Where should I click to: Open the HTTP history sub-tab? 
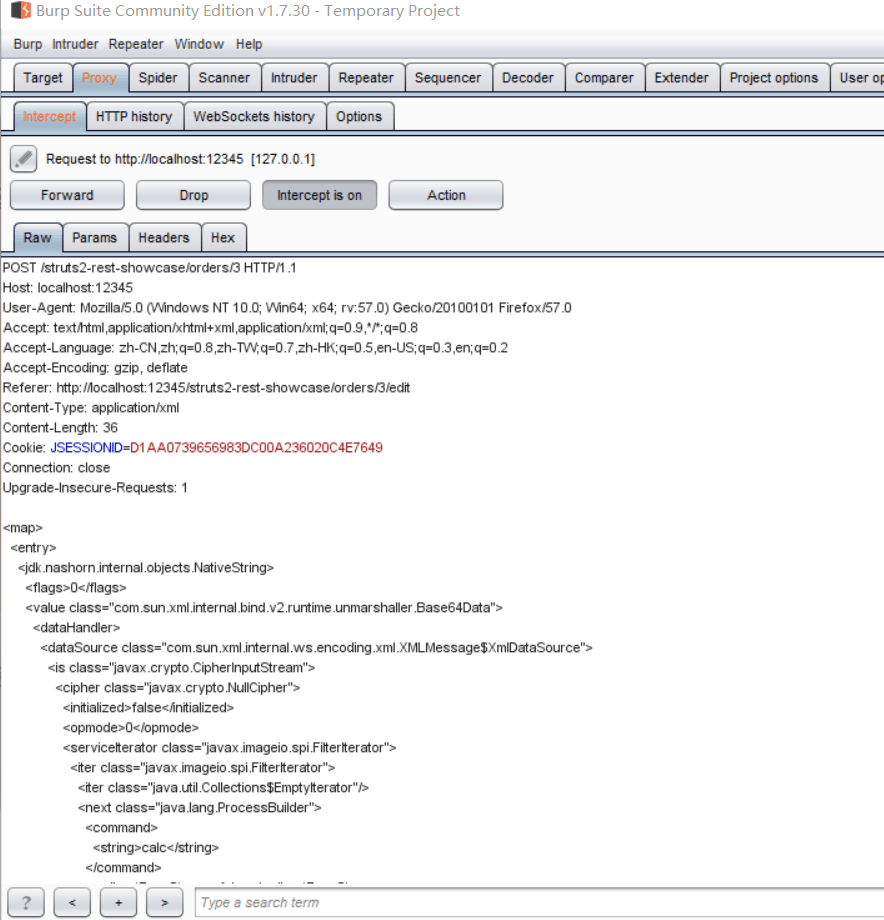pos(134,117)
